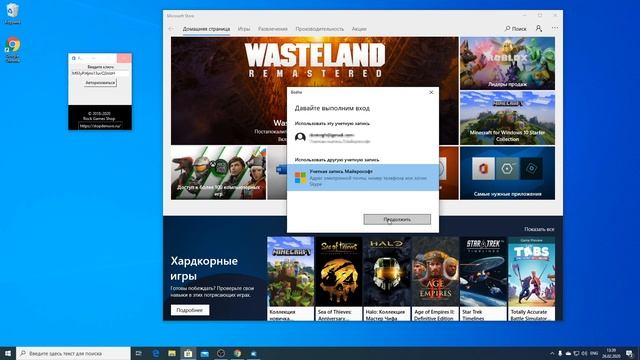Open Microsoft Edge from taskbar

[x=156, y=353]
